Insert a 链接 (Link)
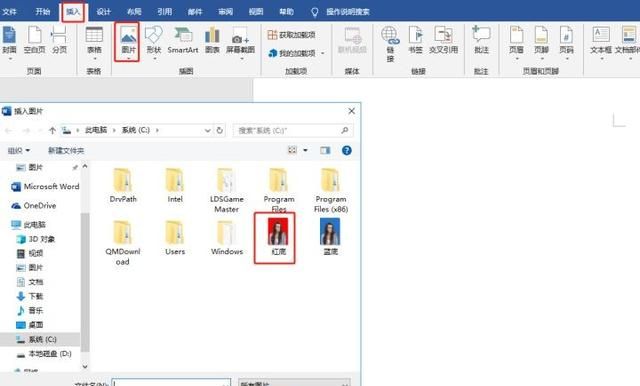 coord(390,44)
